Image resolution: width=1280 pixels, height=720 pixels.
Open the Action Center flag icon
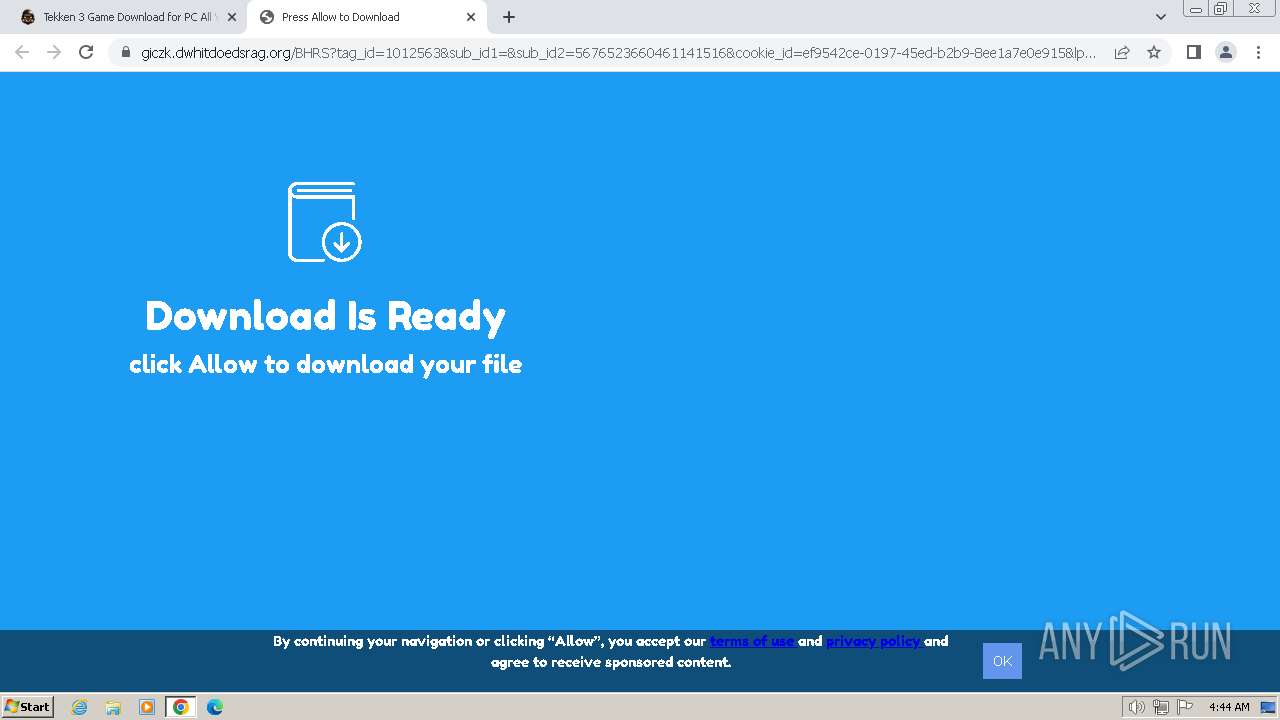pos(1185,707)
